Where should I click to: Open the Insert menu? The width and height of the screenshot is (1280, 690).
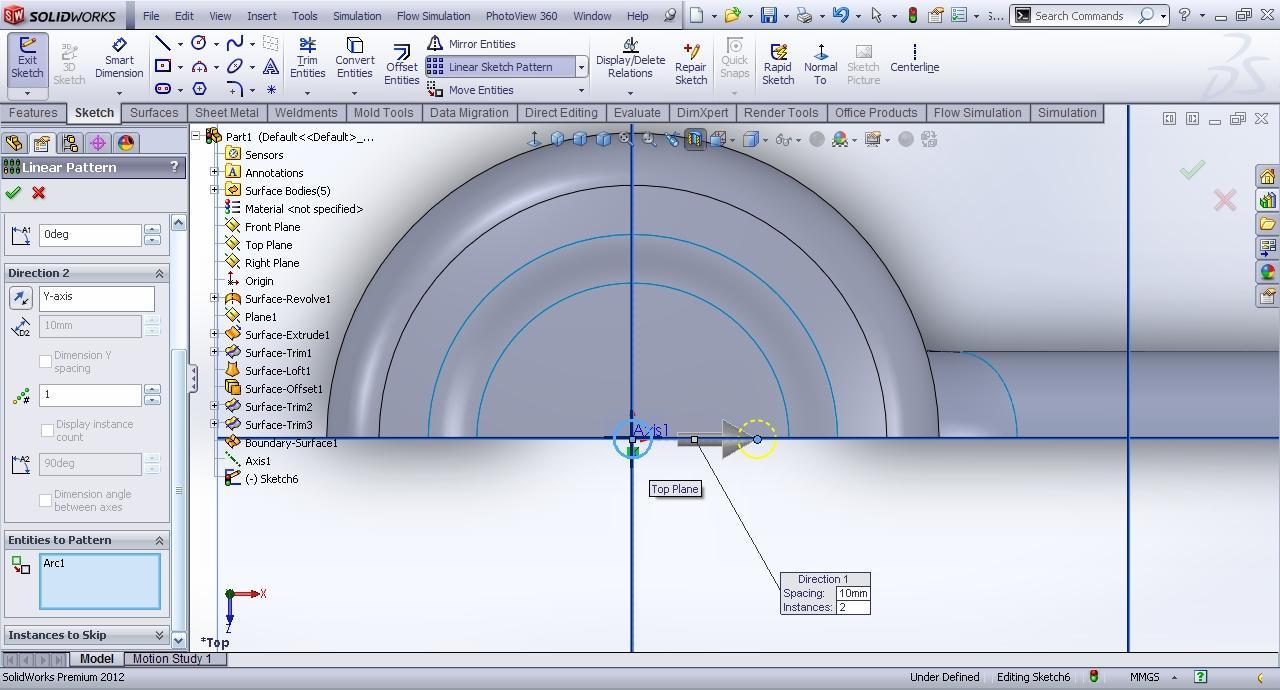pyautogui.click(x=261, y=16)
